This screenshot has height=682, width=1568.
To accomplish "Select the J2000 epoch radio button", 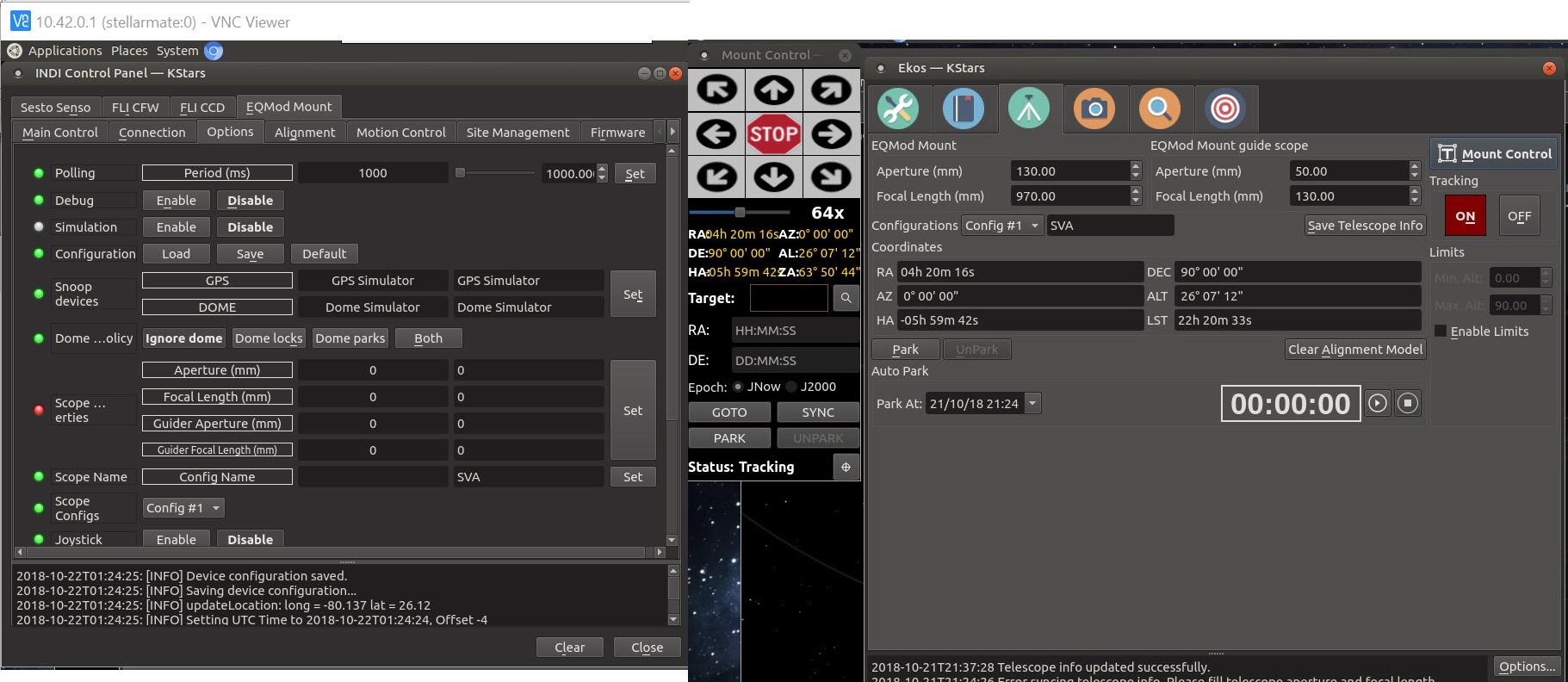I will [791, 387].
